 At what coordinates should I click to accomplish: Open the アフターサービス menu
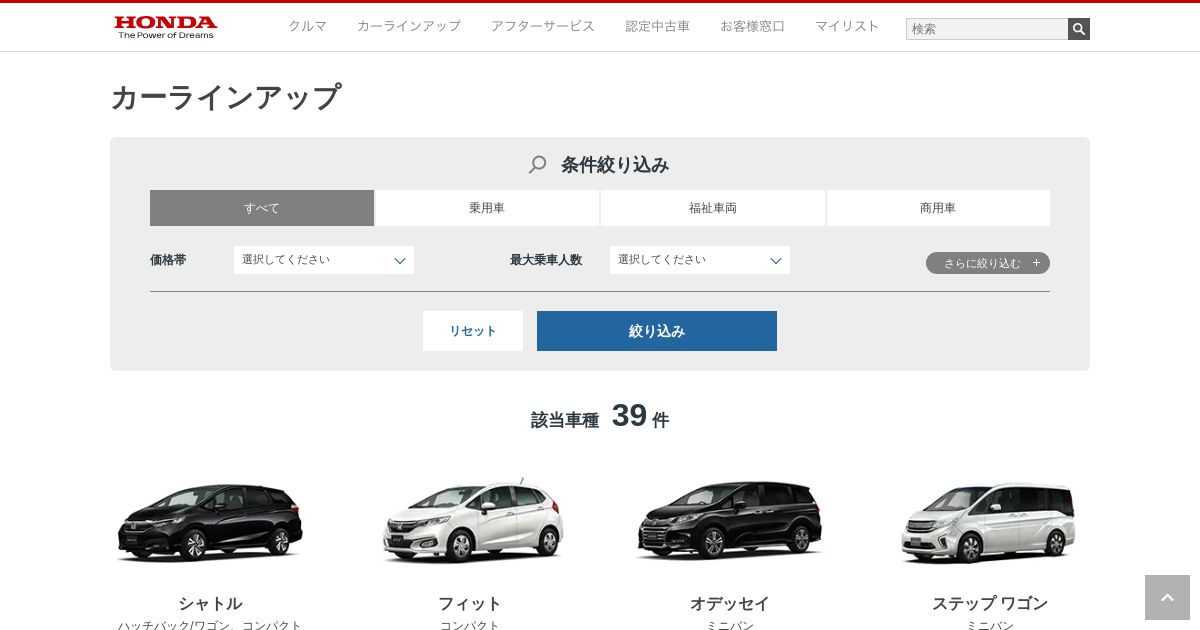pos(543,26)
